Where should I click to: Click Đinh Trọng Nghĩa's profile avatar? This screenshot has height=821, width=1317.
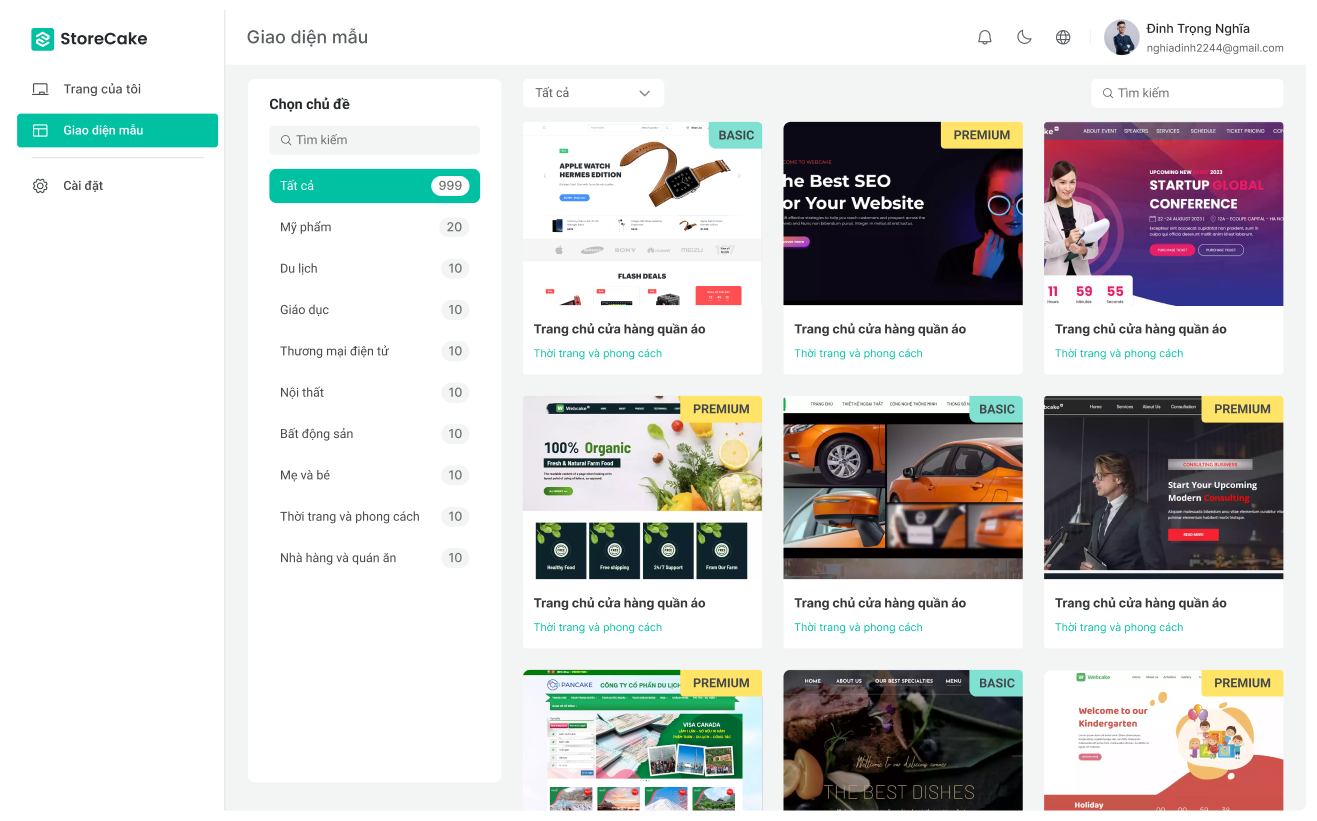coord(1121,36)
